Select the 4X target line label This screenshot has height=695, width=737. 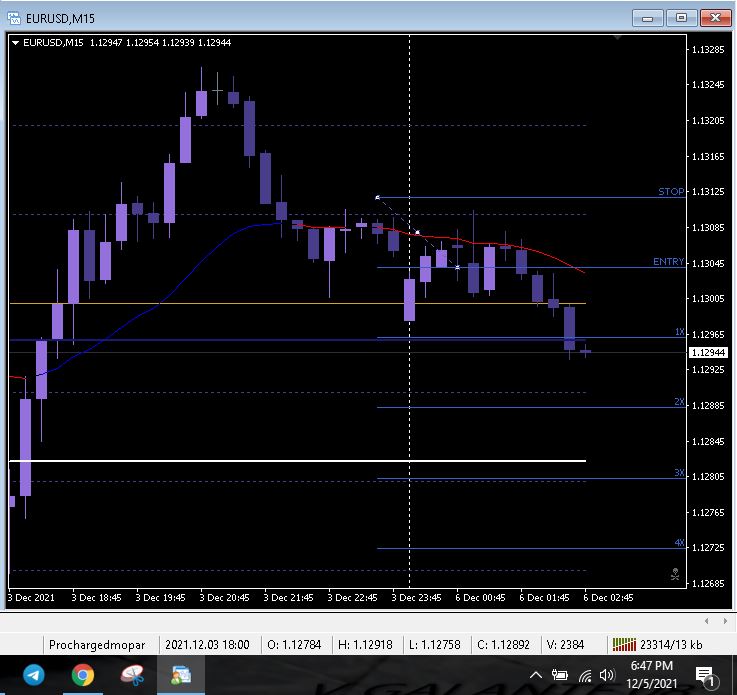(679, 542)
